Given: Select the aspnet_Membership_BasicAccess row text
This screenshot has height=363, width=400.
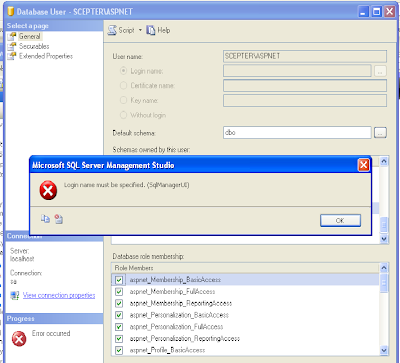Looking at the screenshot, I should click(x=175, y=280).
